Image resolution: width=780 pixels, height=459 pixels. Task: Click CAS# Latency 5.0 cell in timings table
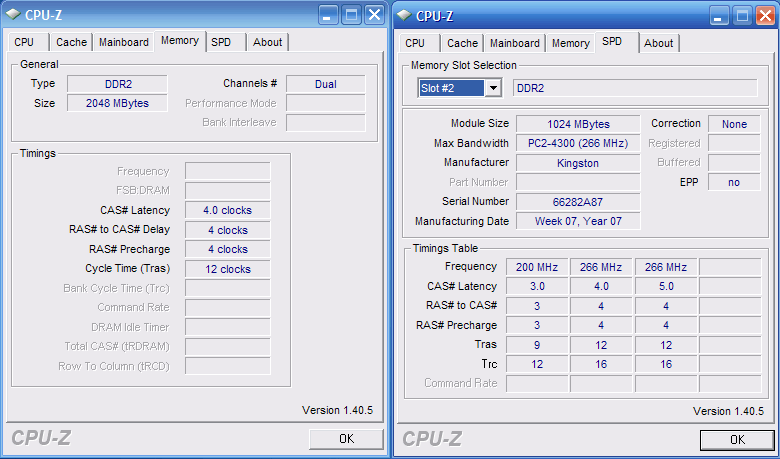coord(667,286)
